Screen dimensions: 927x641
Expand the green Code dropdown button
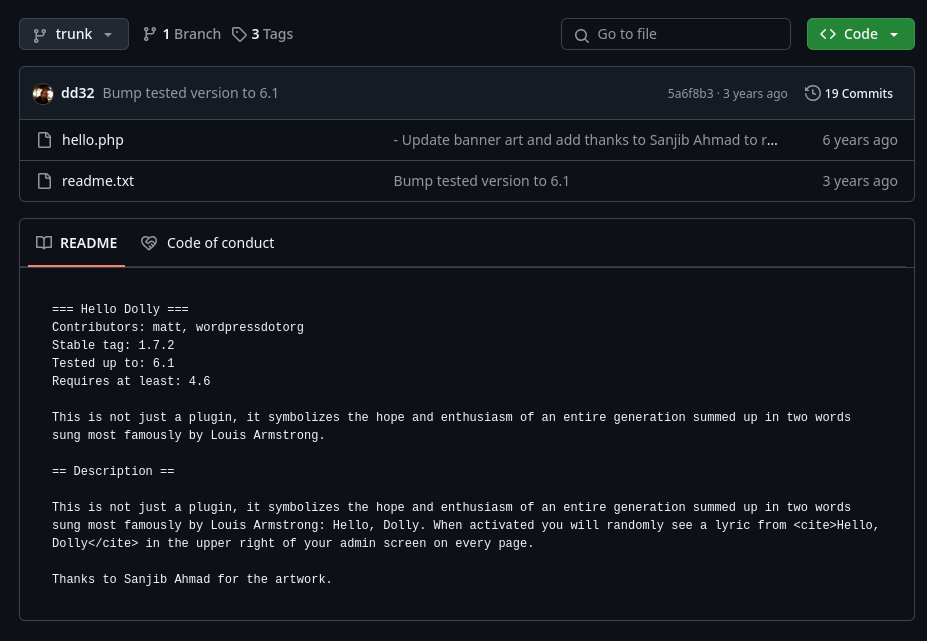pyautogui.click(x=860, y=34)
